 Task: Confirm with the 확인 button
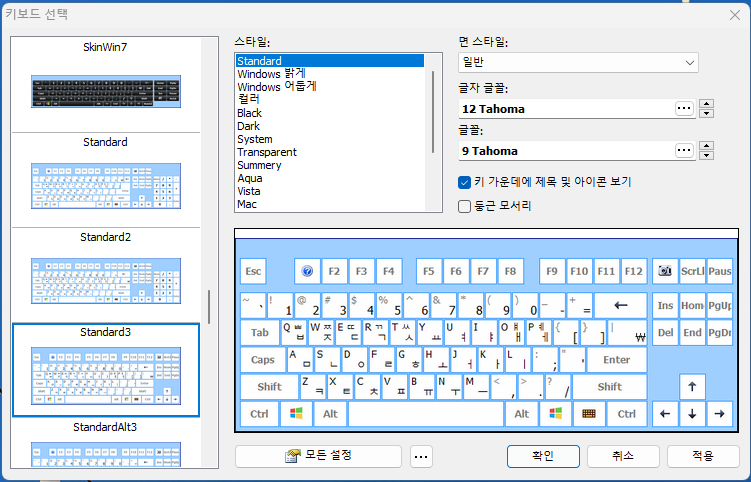click(x=543, y=456)
